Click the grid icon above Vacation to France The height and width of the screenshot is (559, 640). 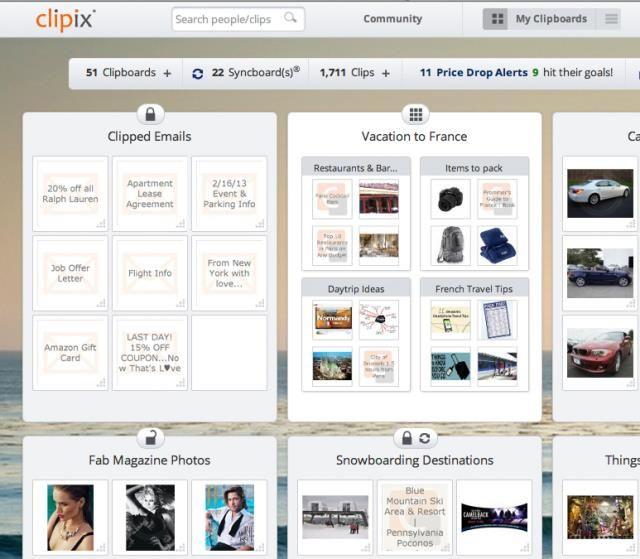[416, 114]
